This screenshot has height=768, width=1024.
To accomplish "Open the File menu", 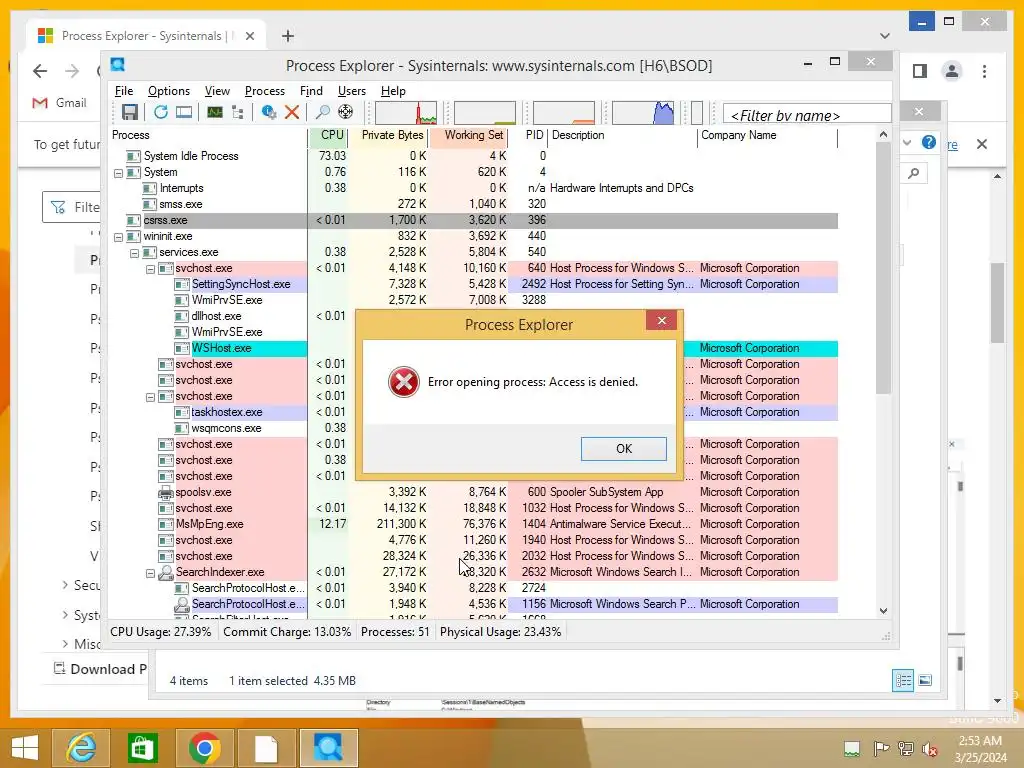I will 123,91.
